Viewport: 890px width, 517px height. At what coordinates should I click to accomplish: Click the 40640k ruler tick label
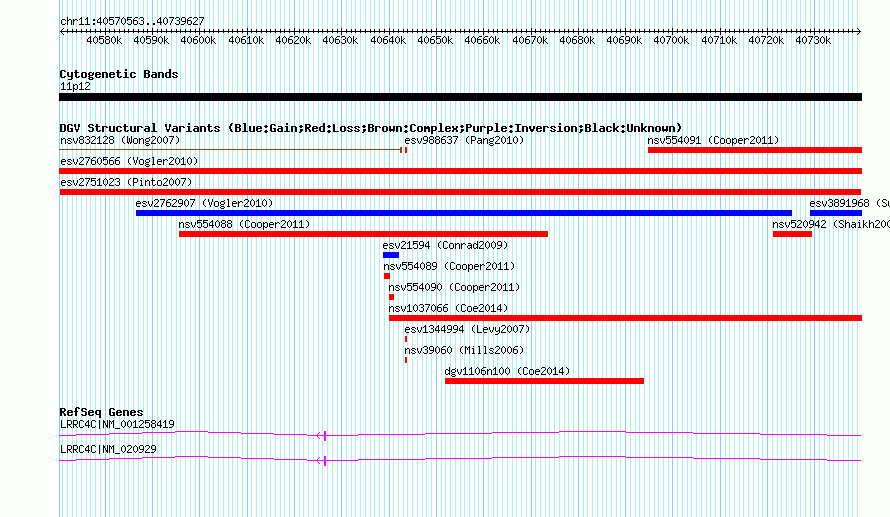coord(388,40)
